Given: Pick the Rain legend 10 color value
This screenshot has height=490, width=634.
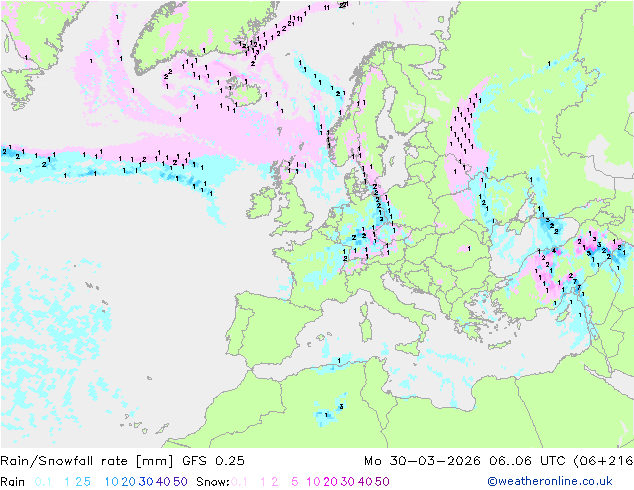Looking at the screenshot, I should (x=112, y=482).
